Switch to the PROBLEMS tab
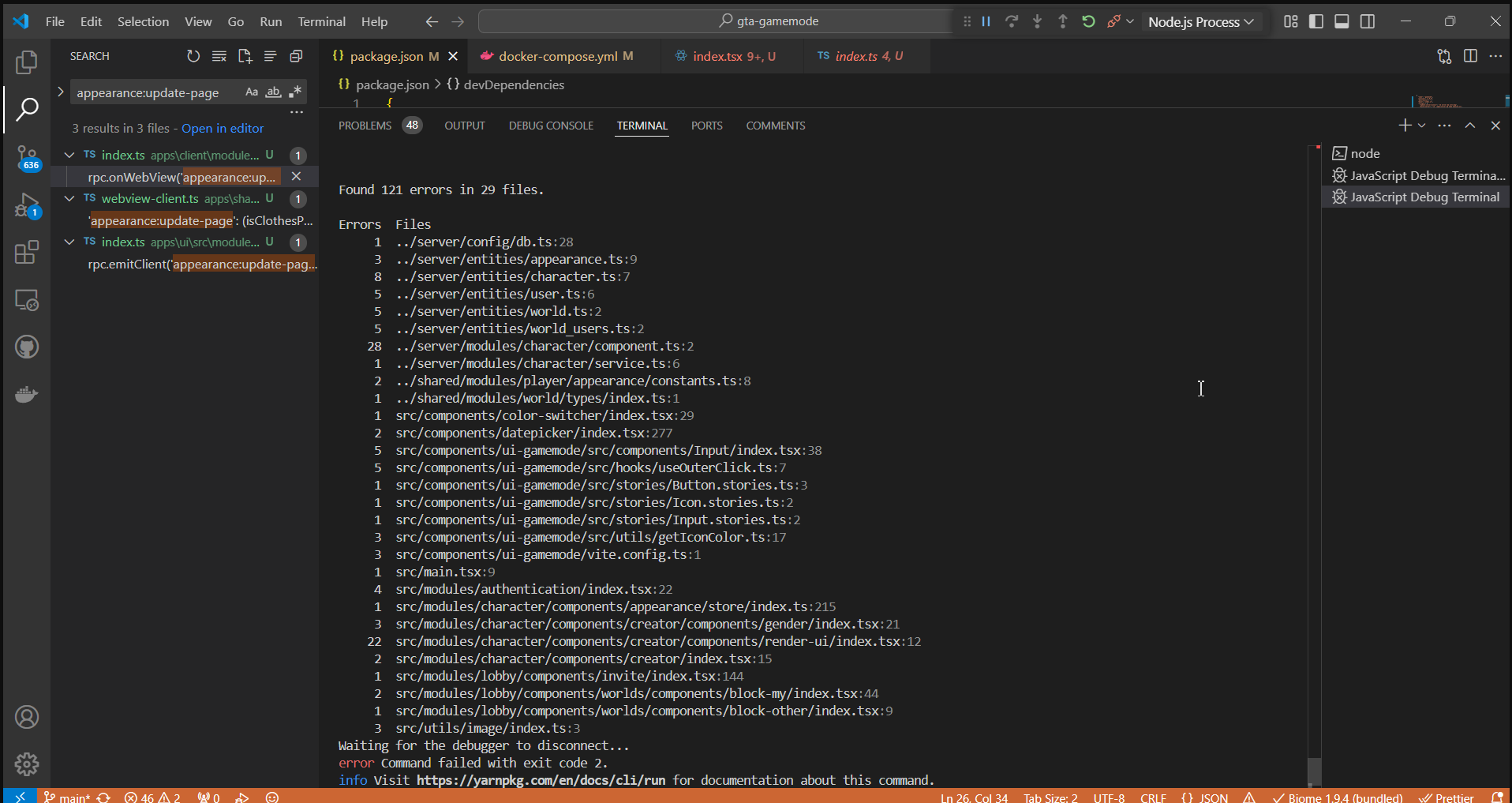 [365, 126]
